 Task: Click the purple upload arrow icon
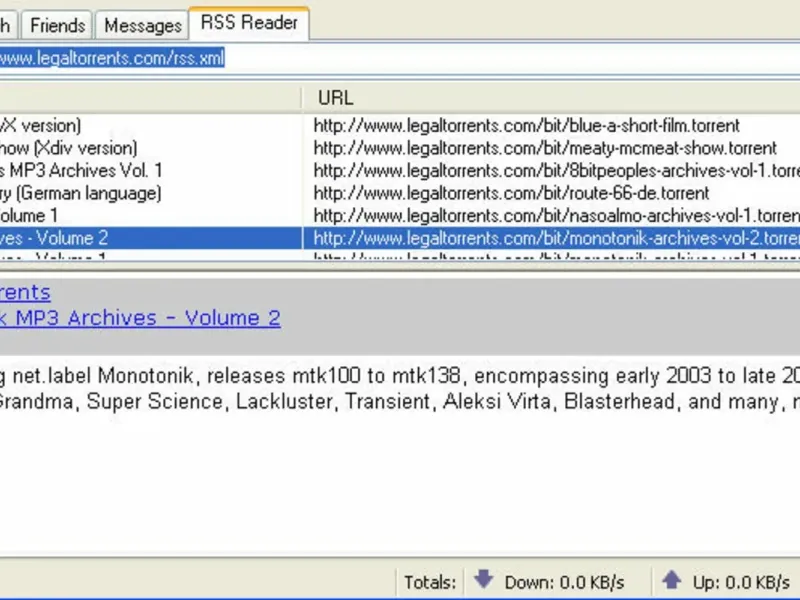[x=671, y=580]
